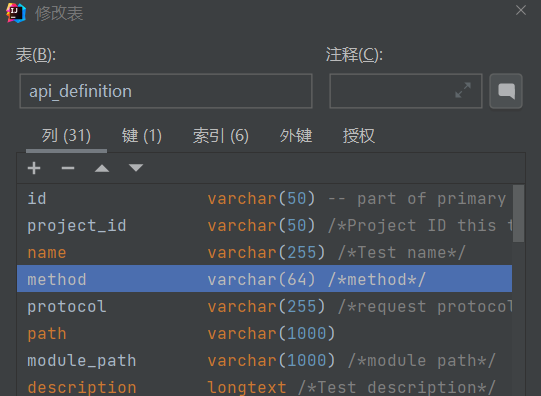Close the modify table dialog

[521, 10]
